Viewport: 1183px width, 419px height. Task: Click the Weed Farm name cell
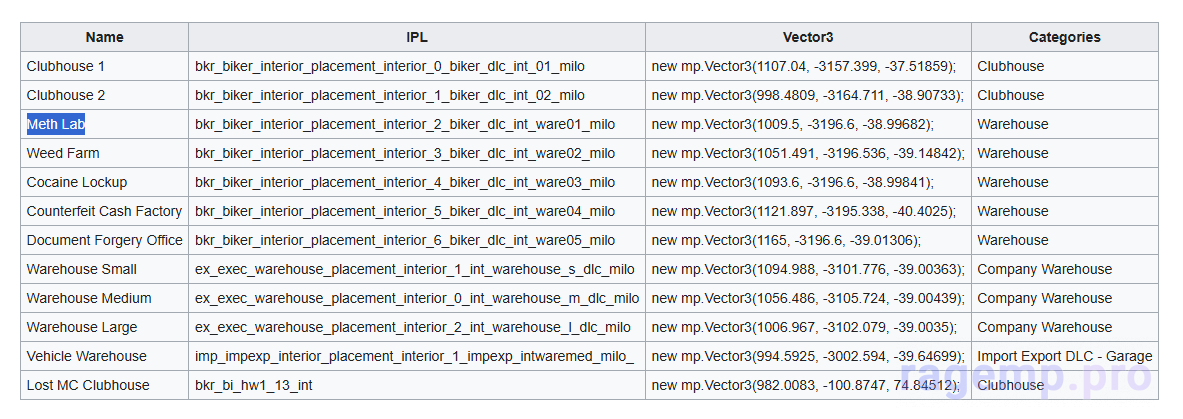tap(63, 153)
